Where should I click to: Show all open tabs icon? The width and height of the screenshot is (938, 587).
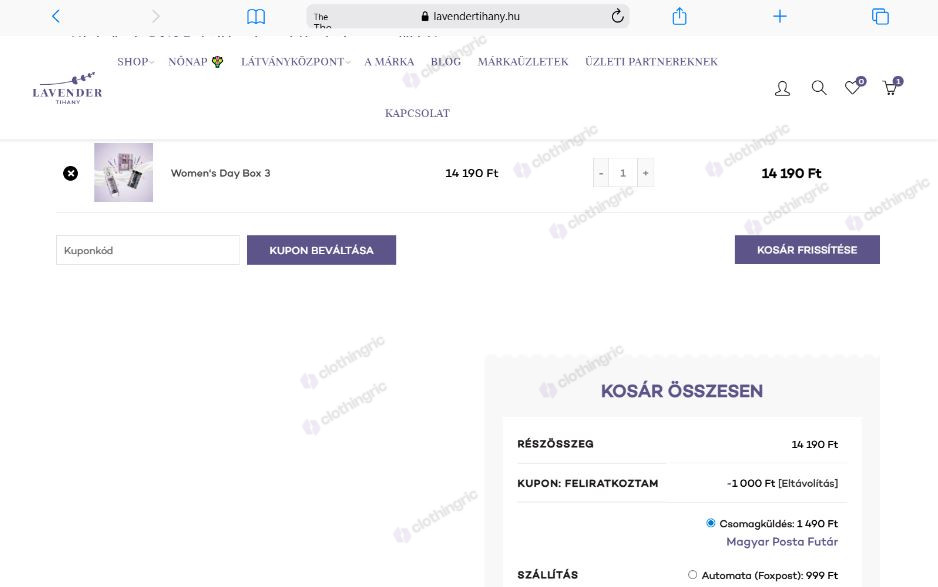(x=880, y=16)
